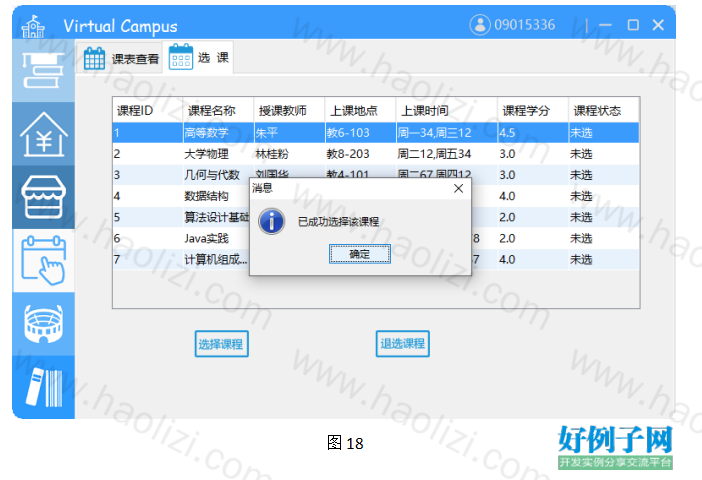The height and width of the screenshot is (480, 702).
Task: Click 未选 status in 大学物理 row
Action: pos(604,154)
